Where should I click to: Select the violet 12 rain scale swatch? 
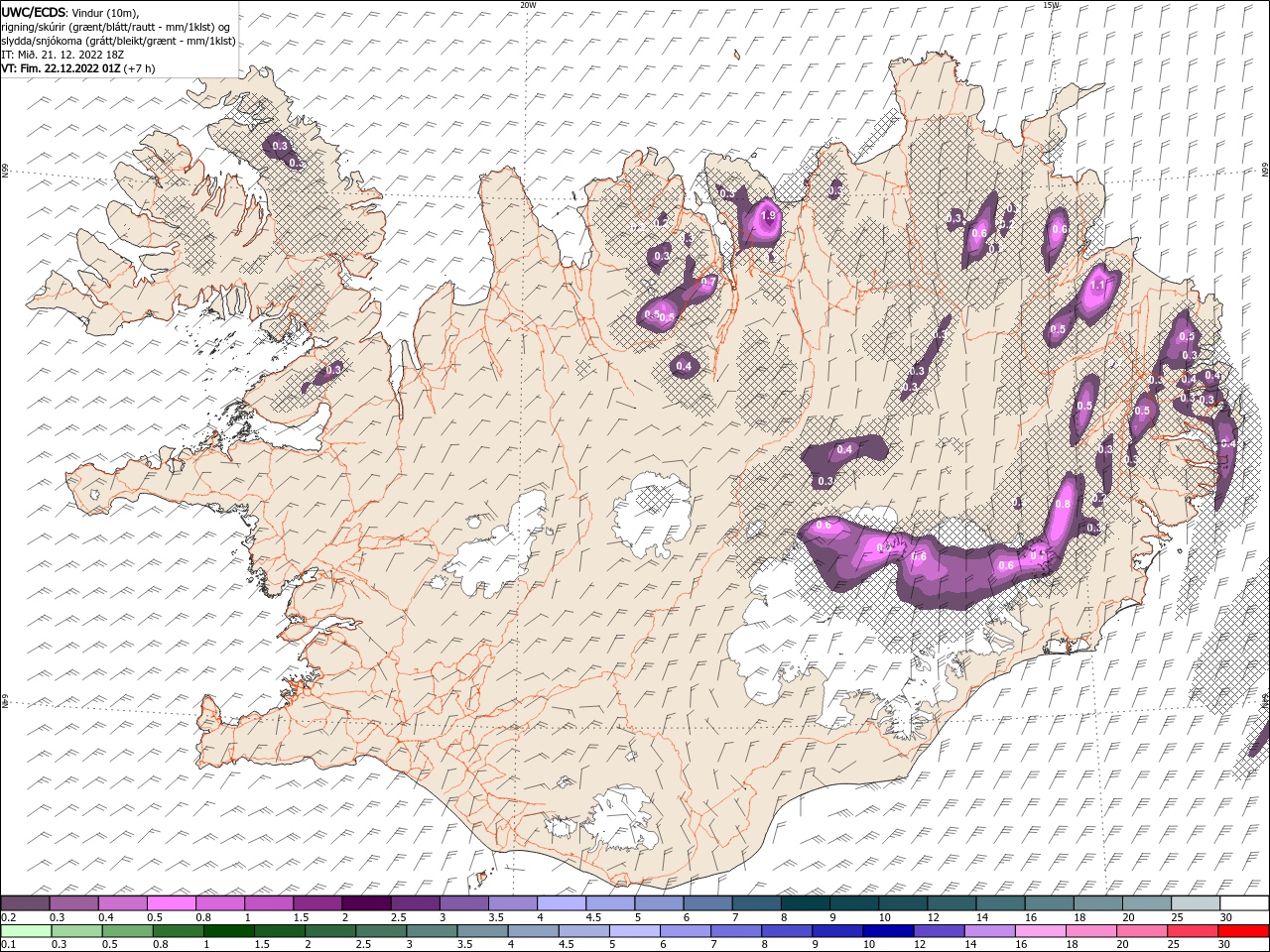[939, 931]
